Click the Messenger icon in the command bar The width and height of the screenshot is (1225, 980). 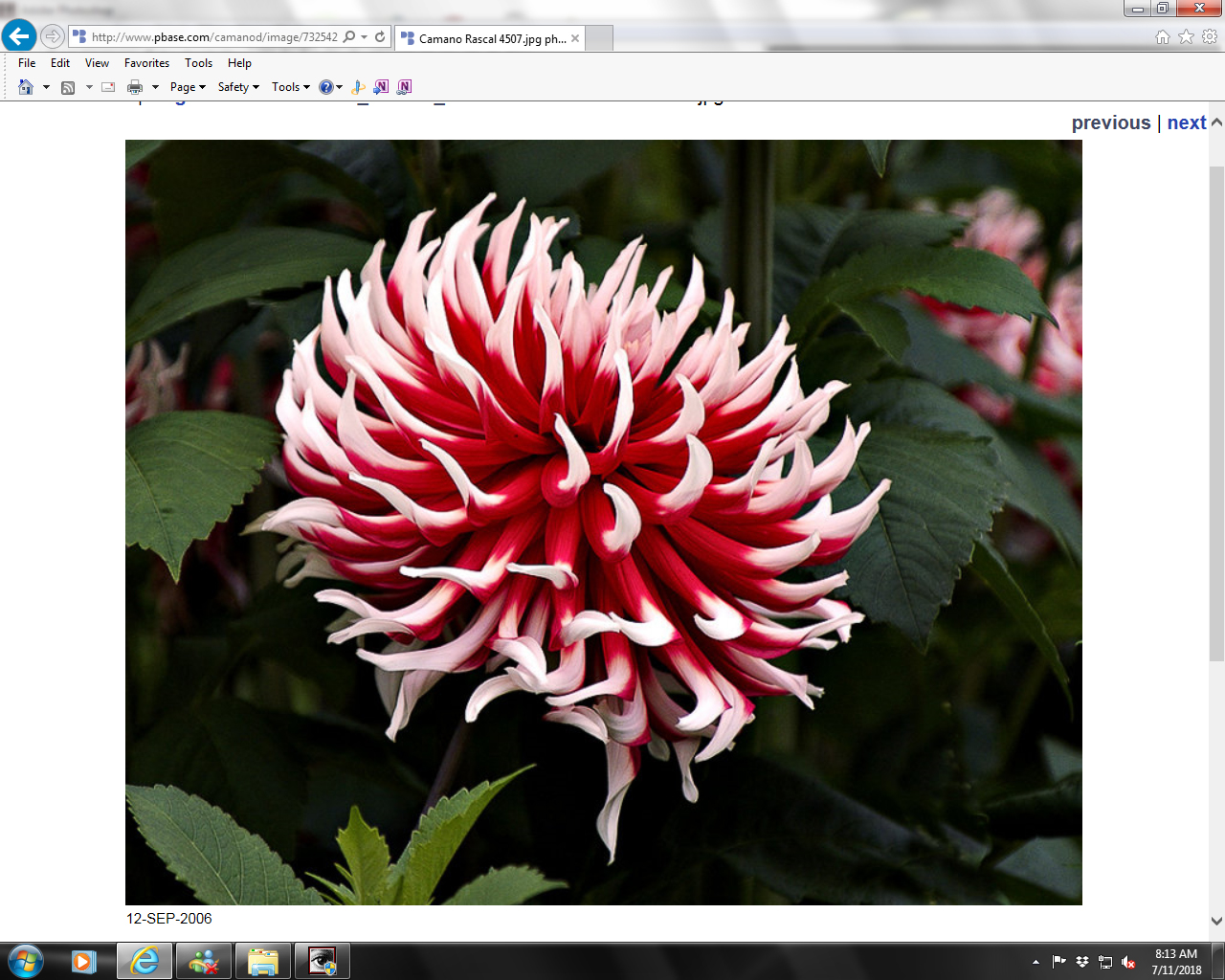tap(358, 87)
